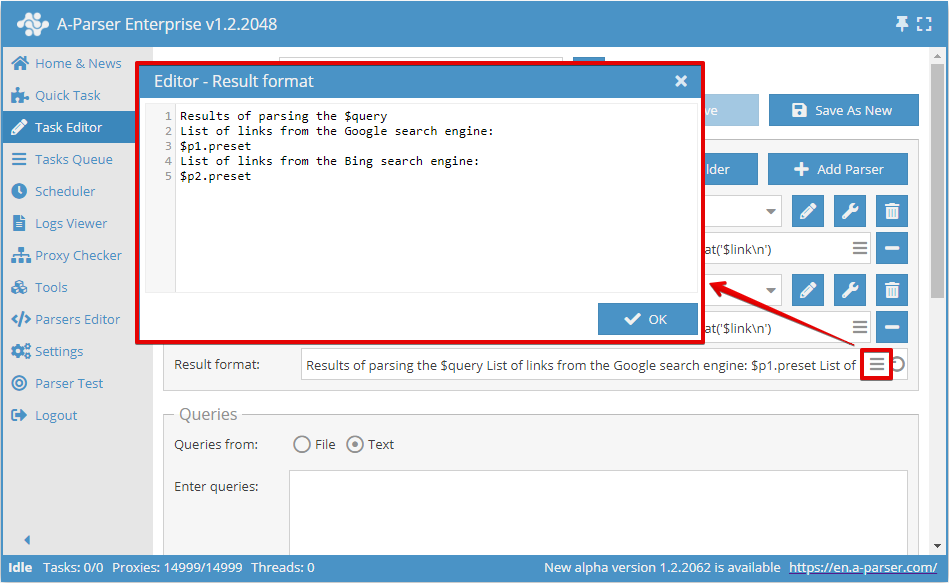Viewport: 949px width, 583px height.
Task: Click the wrench settings icon of second parser
Action: [x=850, y=291]
